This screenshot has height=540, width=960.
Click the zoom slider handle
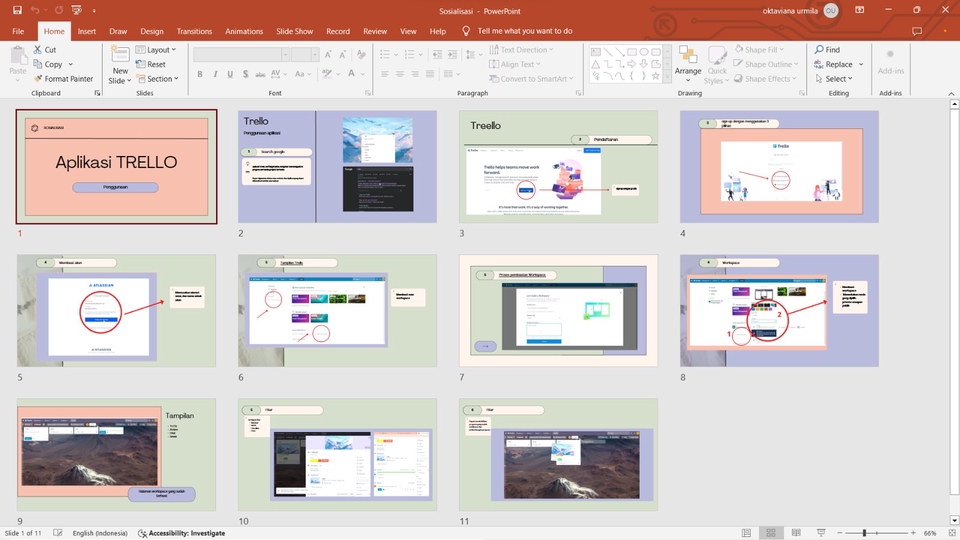pyautogui.click(x=864, y=533)
